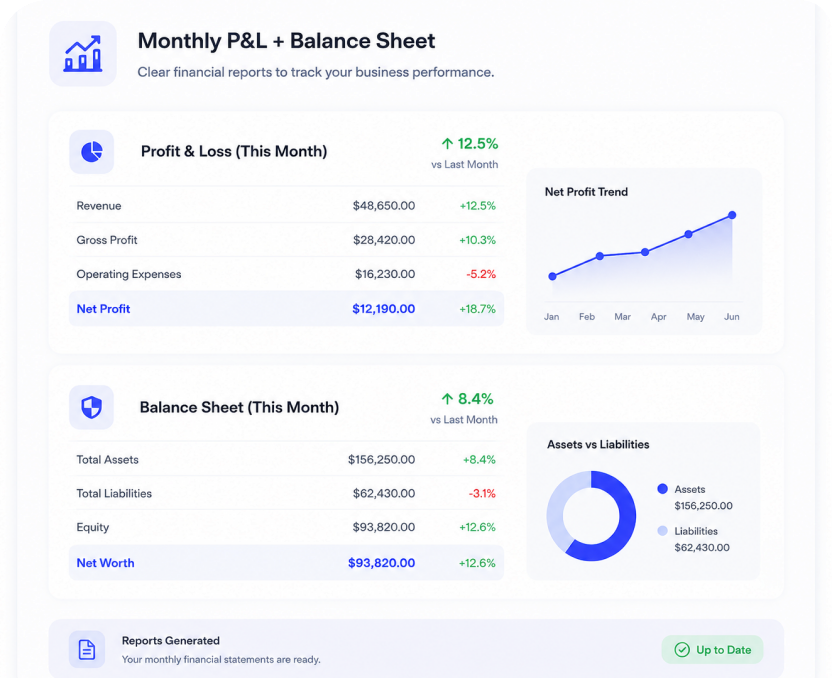Click the Liabilities legend label in donut chart

[x=696, y=531]
